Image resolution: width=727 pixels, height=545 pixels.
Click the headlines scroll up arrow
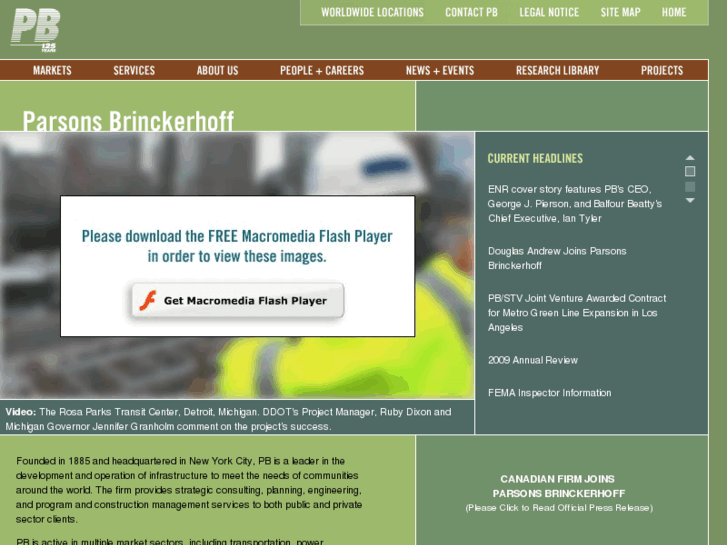click(690, 158)
